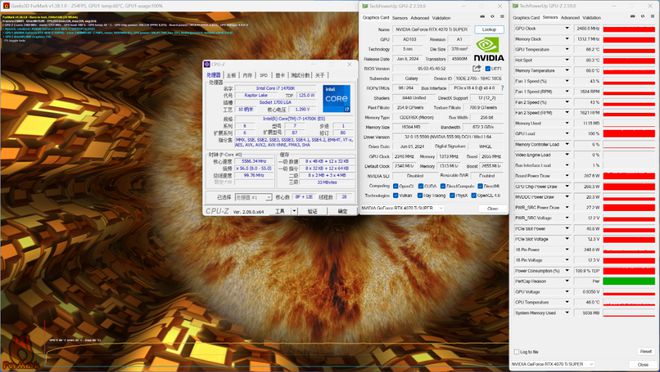Click the green PerfCap Reason bar
Screen dimensions: 660x372
pos(629,281)
